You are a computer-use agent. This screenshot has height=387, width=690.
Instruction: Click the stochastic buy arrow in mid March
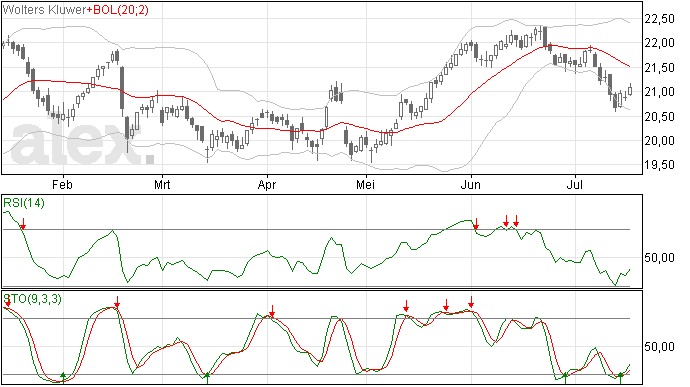click(x=207, y=377)
